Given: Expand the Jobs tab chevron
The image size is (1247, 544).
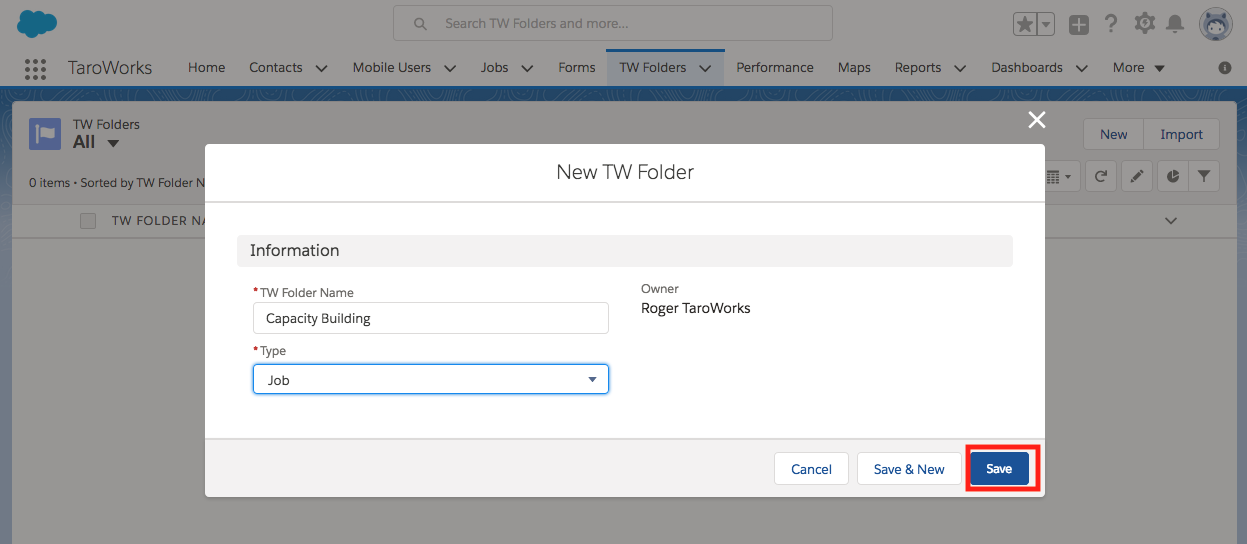Looking at the screenshot, I should pos(527,68).
